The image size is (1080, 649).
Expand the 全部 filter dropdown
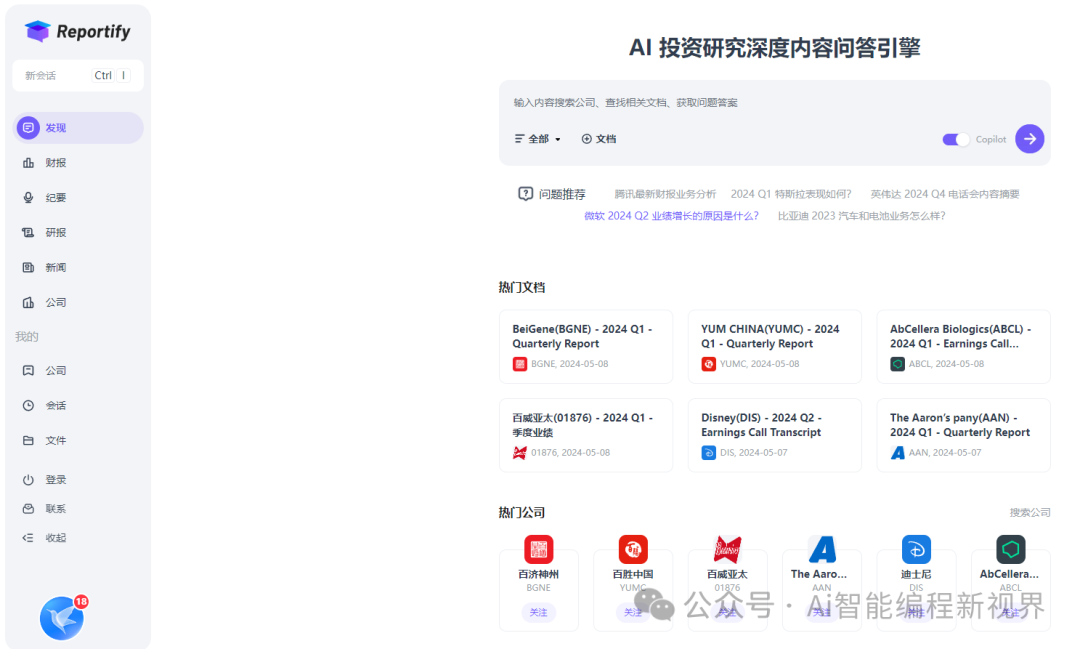click(x=537, y=139)
